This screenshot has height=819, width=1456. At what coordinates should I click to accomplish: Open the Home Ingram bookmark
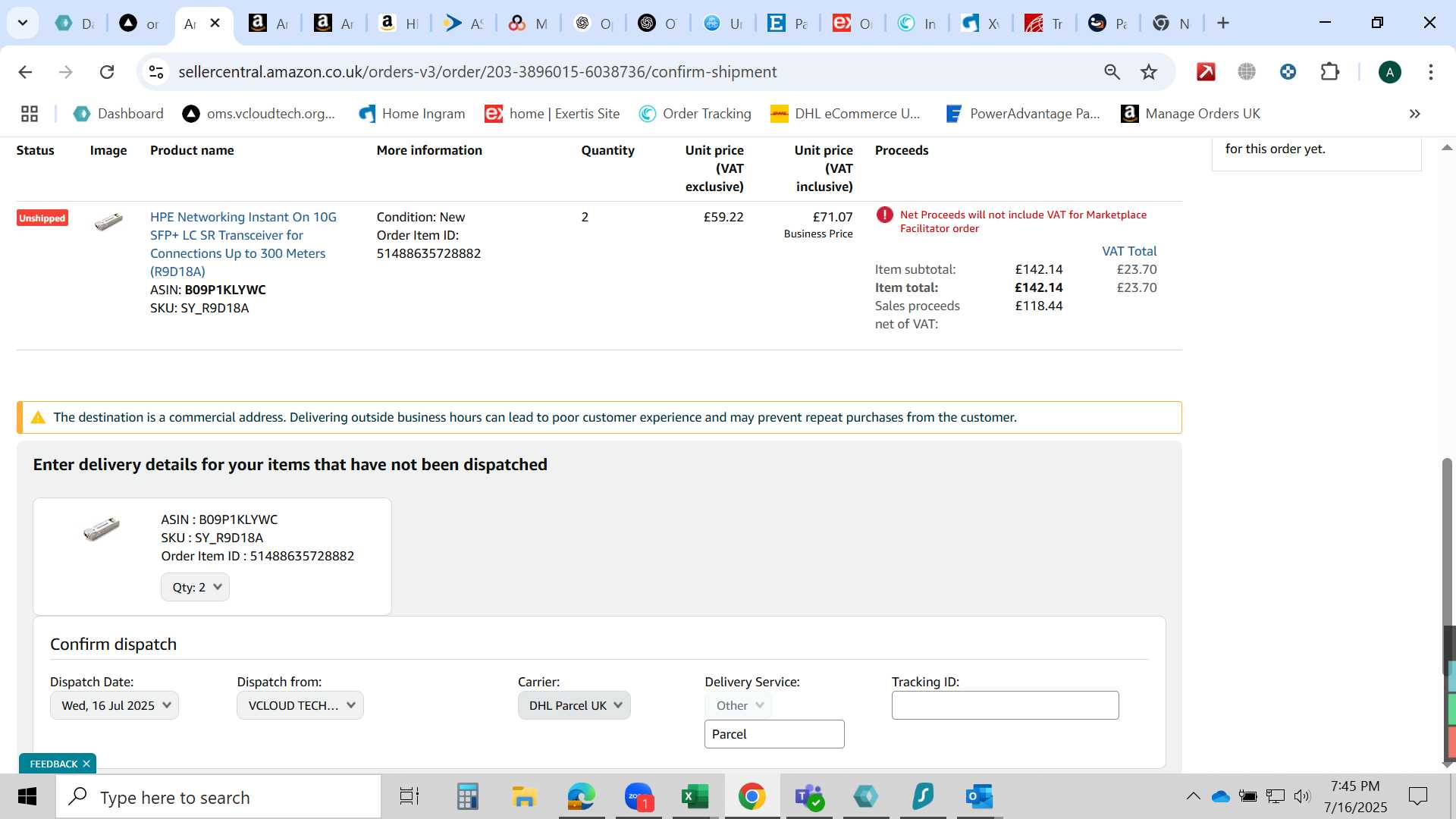(412, 114)
